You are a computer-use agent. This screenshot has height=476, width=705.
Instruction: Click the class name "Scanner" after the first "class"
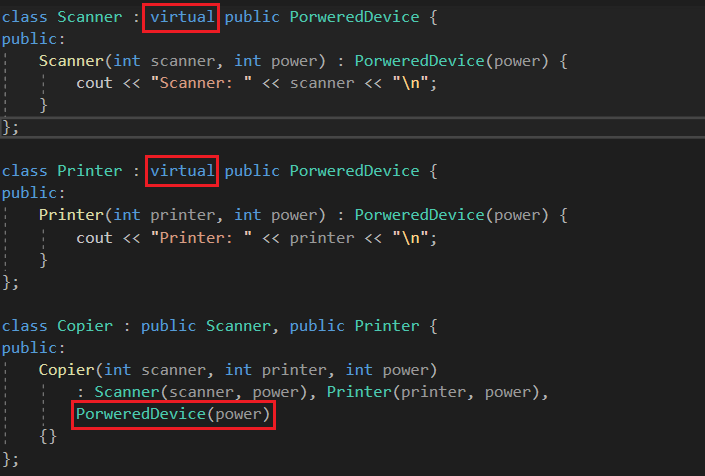coord(89,17)
